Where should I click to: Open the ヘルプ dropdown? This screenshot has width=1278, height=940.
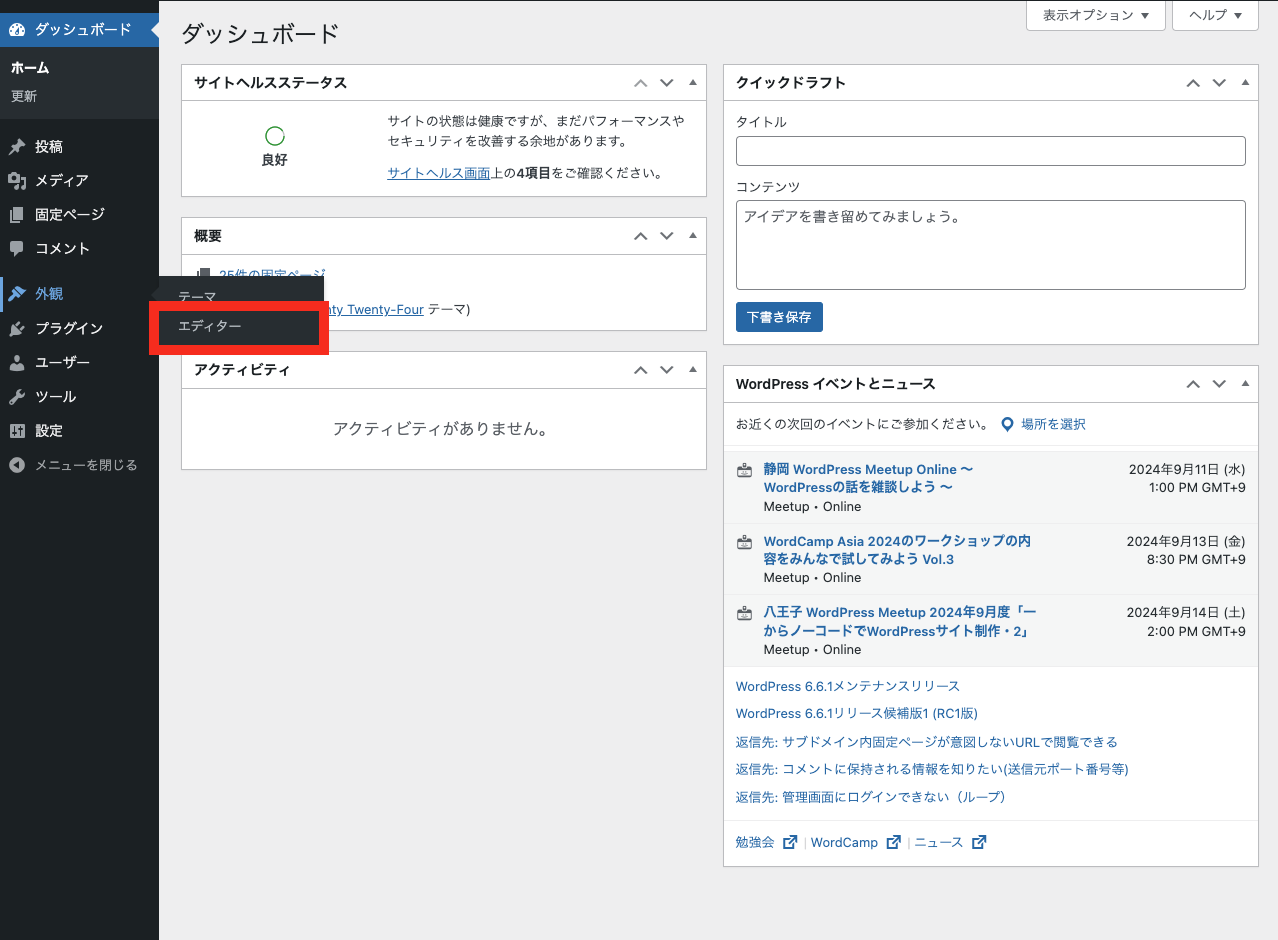[1216, 16]
